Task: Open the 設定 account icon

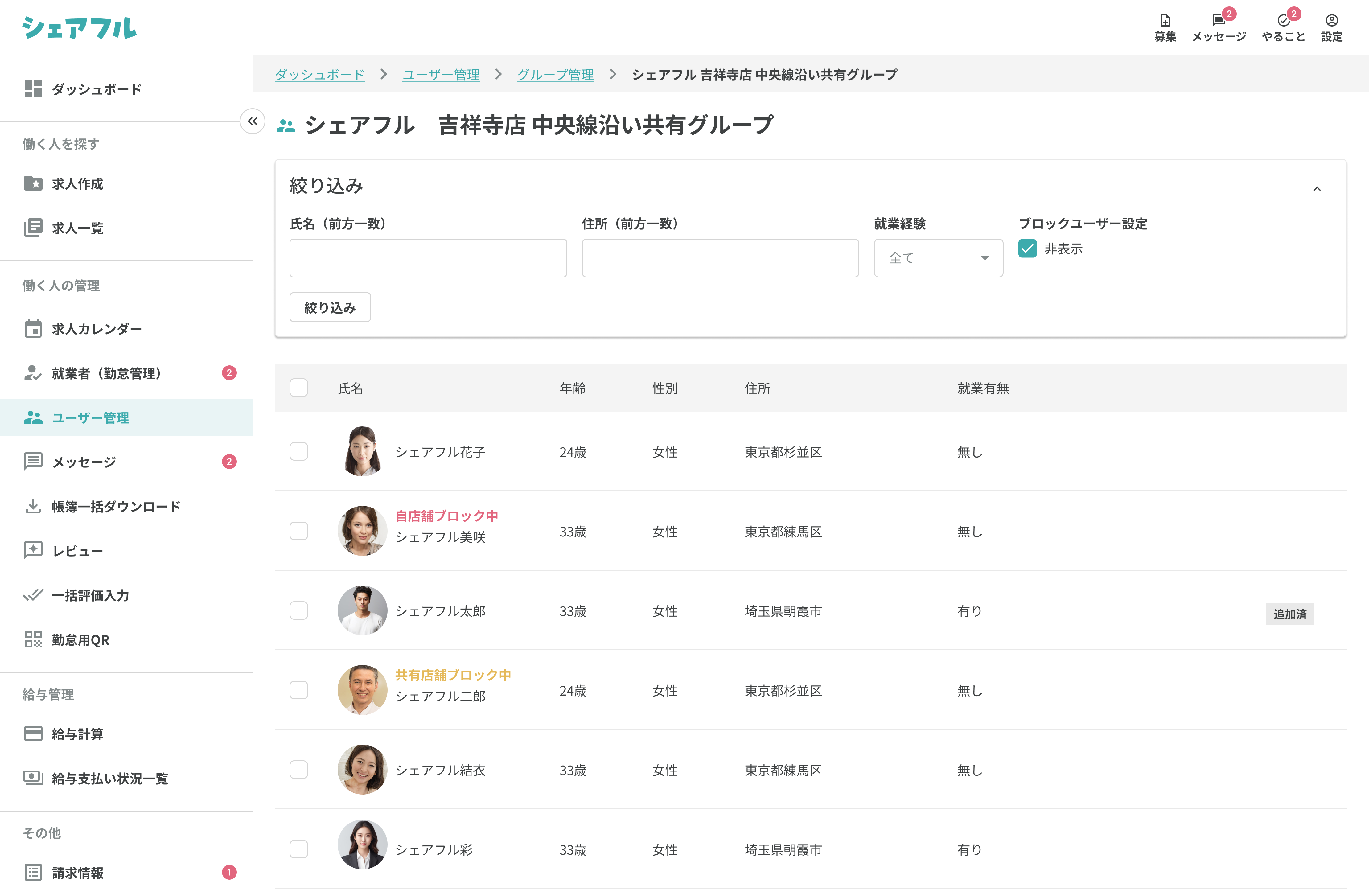Action: point(1331,21)
